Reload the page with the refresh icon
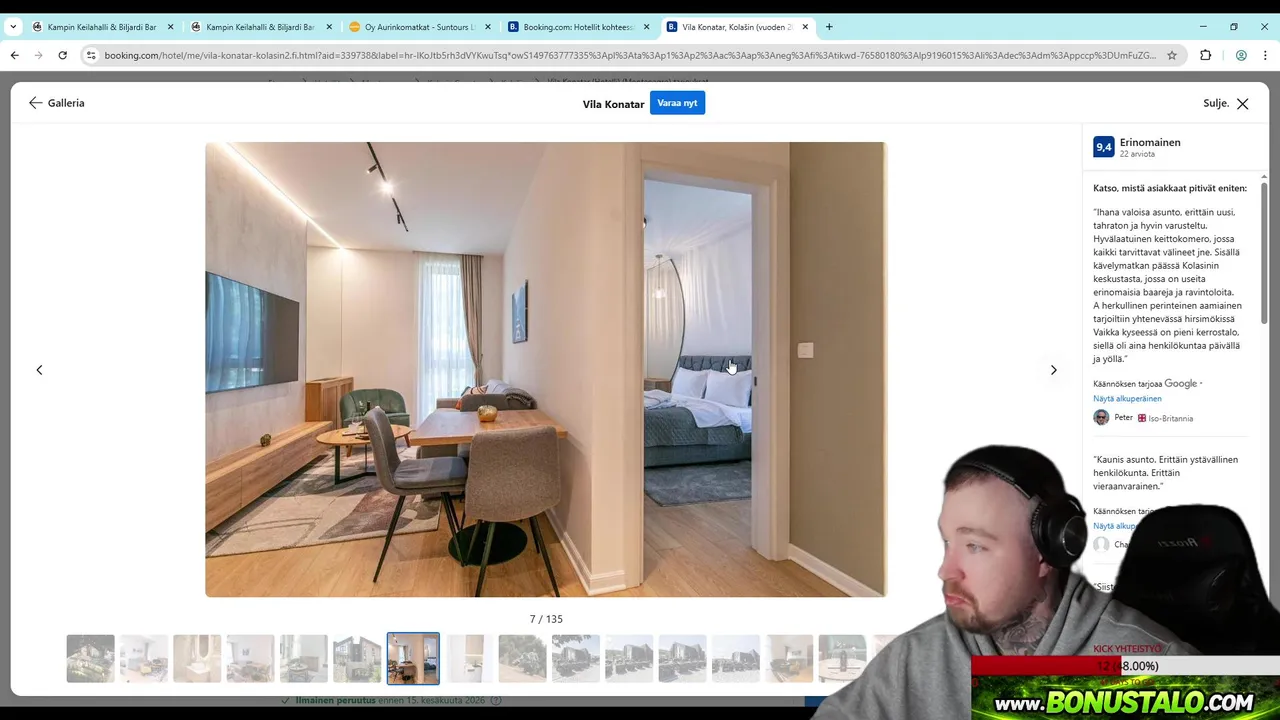Screen dimensions: 1280x720 coord(62,55)
